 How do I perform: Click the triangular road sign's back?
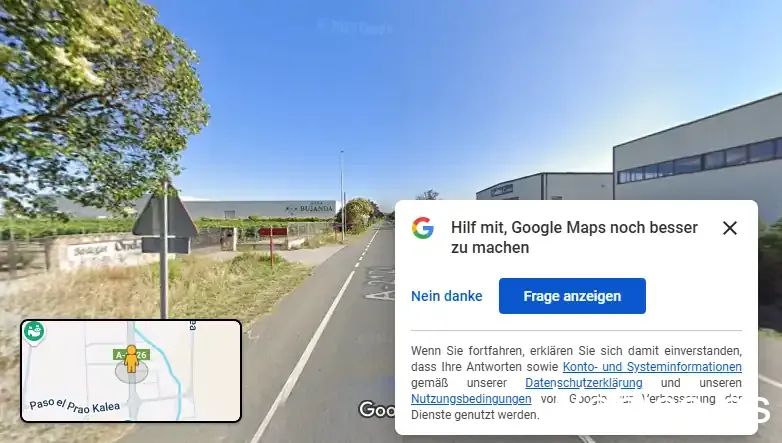tap(165, 215)
